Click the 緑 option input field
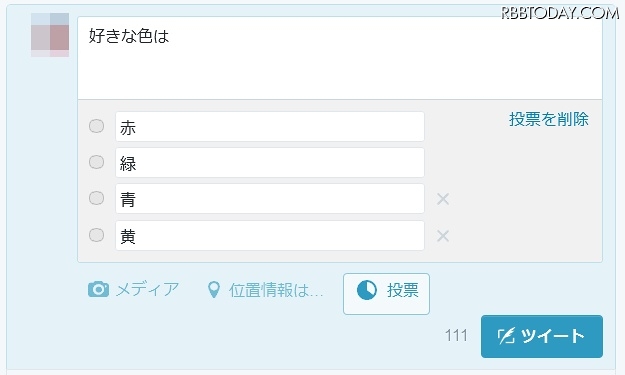 pyautogui.click(x=270, y=163)
